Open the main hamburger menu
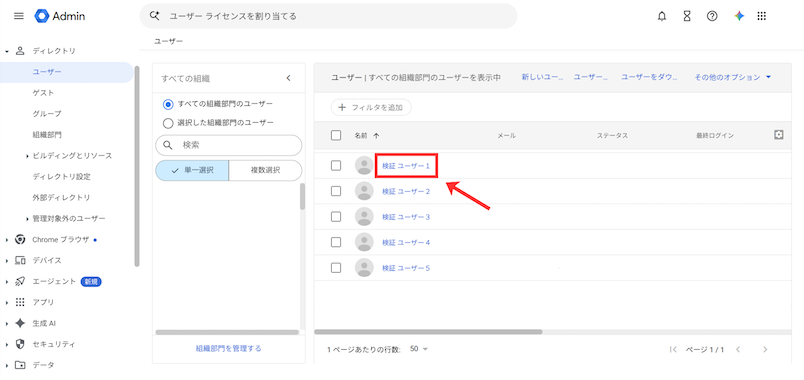 point(19,16)
